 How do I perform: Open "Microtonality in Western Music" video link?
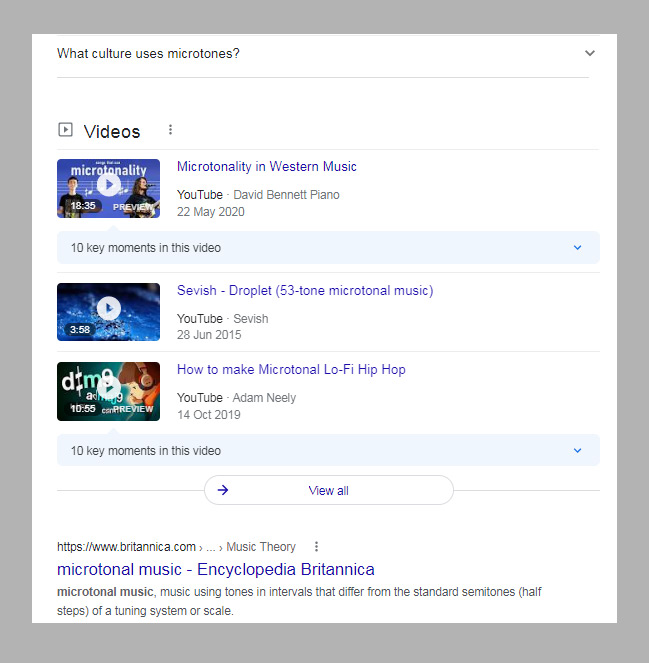(x=266, y=167)
